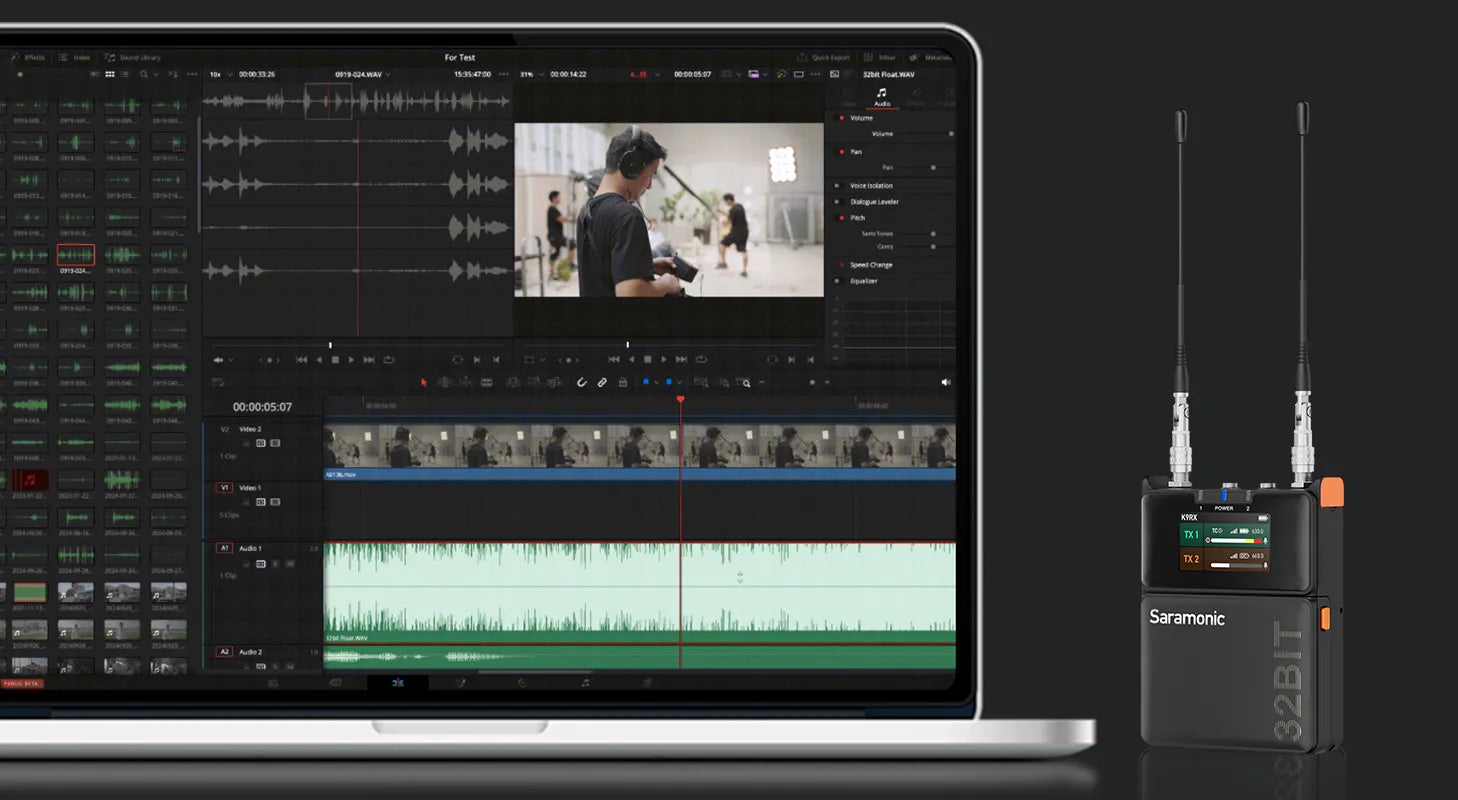Toggle the Linked Selection chain icon
The image size is (1458, 800).
[x=602, y=382]
